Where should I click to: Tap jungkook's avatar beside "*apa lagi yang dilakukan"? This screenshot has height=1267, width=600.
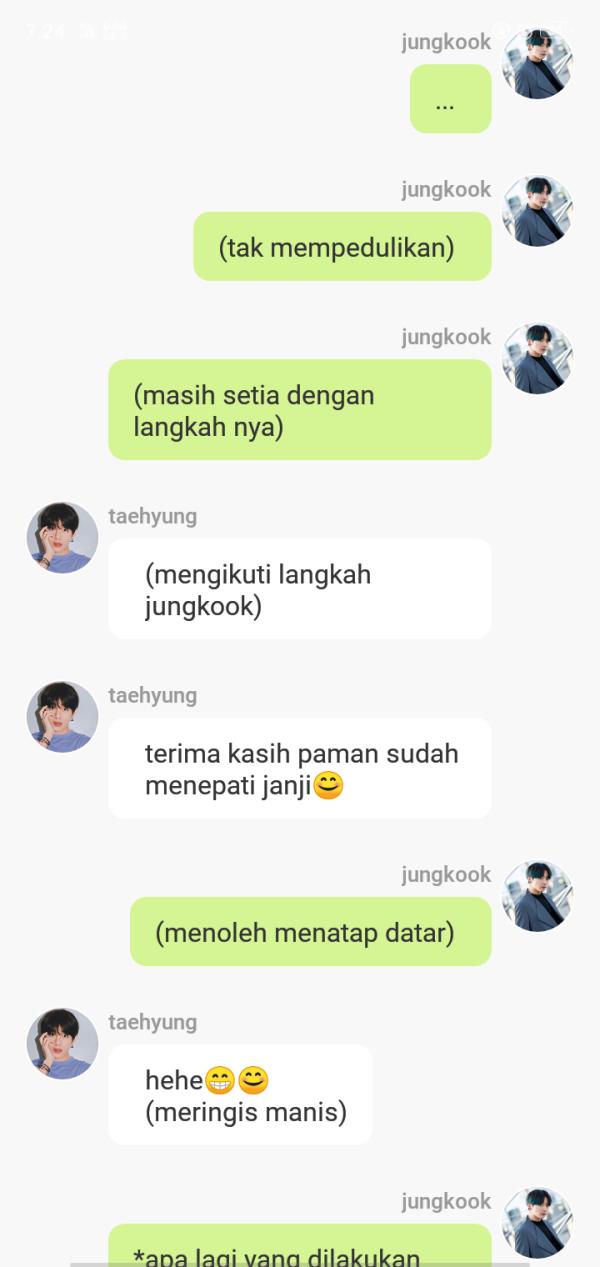(537, 1223)
